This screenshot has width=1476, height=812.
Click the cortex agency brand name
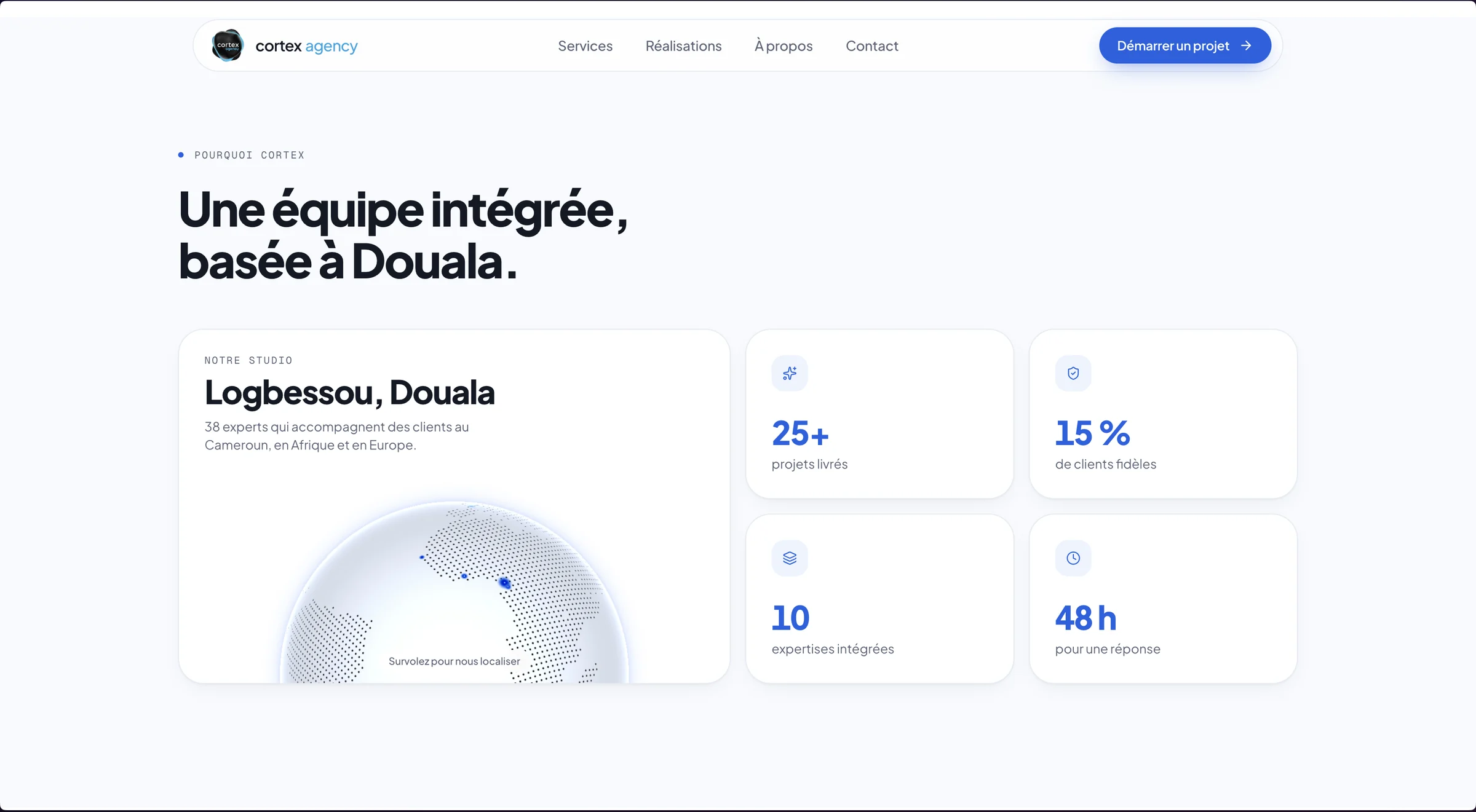[306, 46]
